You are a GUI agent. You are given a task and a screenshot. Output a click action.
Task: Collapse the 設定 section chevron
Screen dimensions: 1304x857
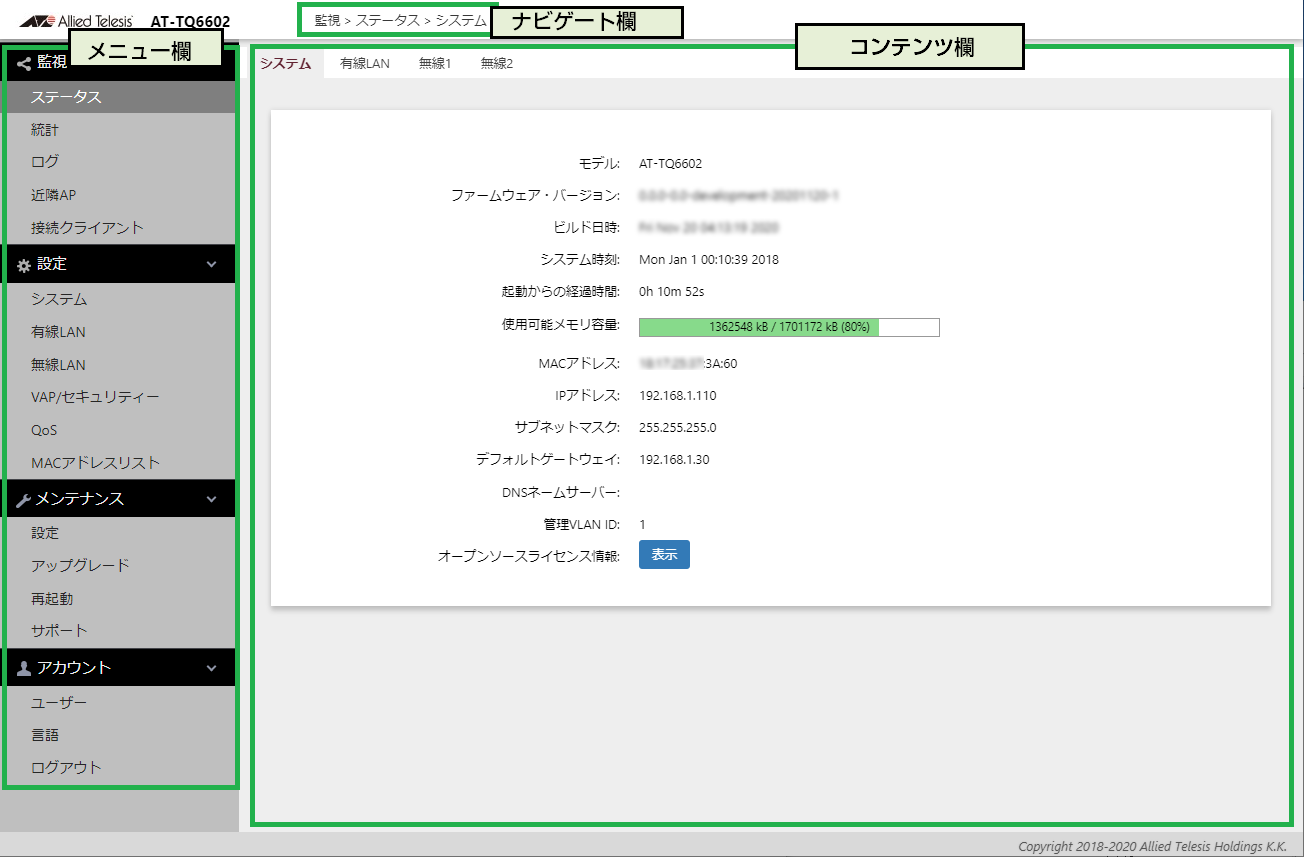pos(211,265)
